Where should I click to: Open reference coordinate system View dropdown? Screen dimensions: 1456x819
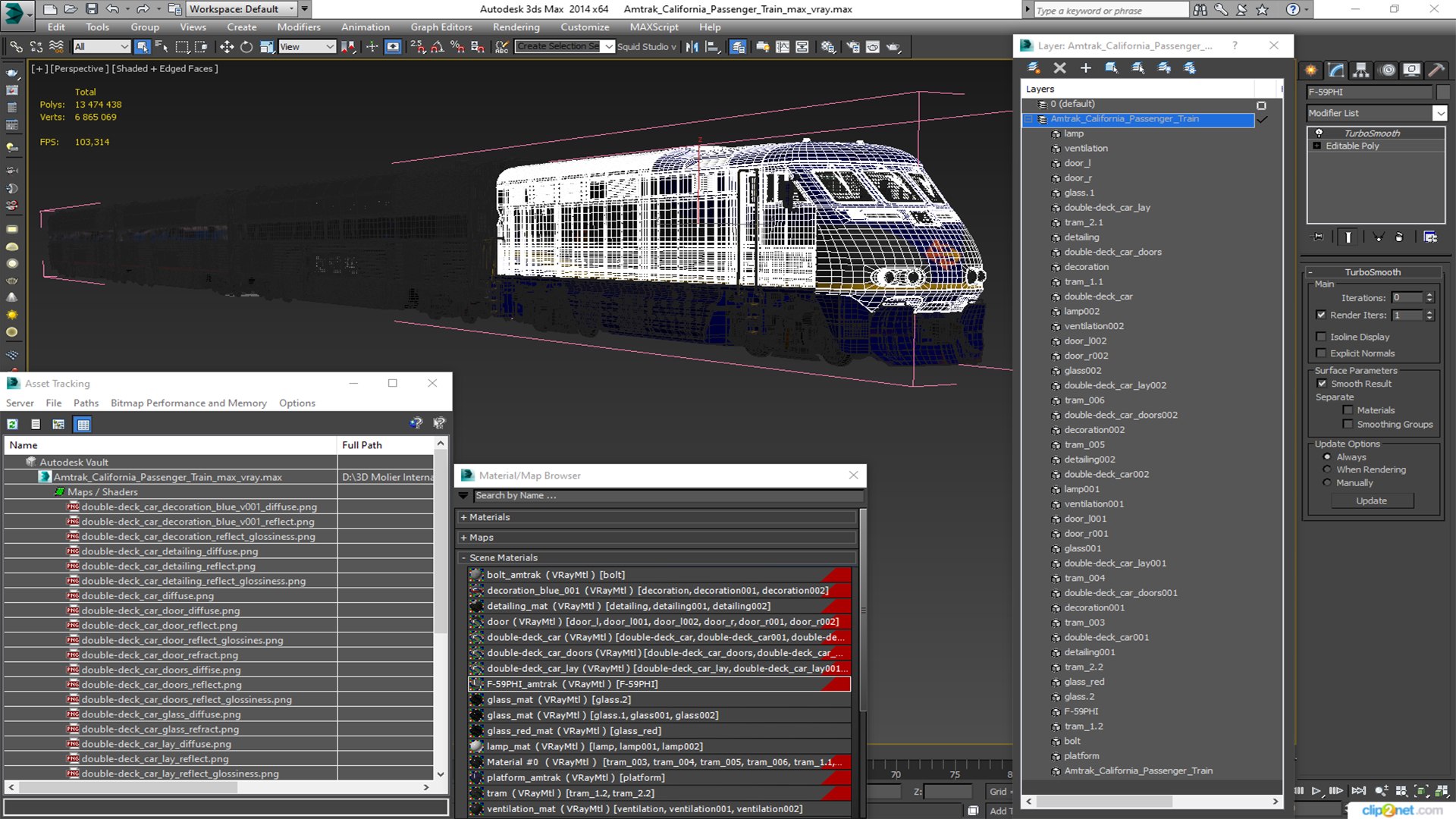coord(307,47)
